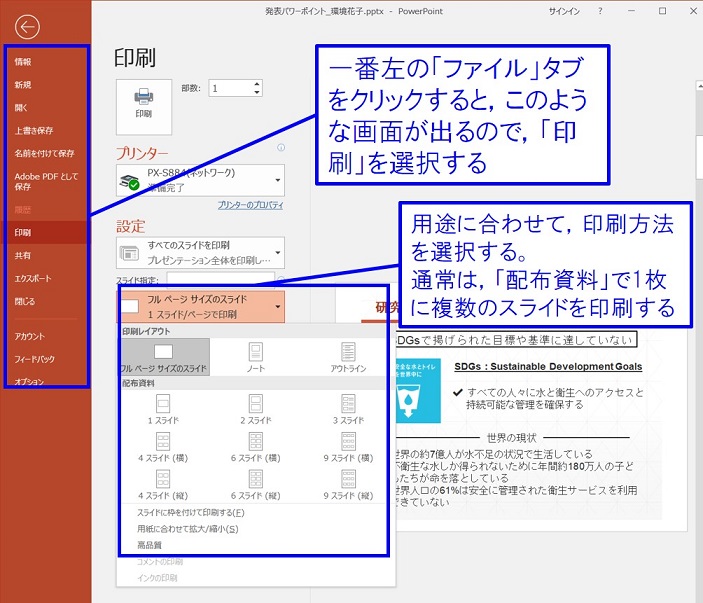
Task: Open Save As (名前を付けて保存) in sidebar
Action: coord(44,153)
